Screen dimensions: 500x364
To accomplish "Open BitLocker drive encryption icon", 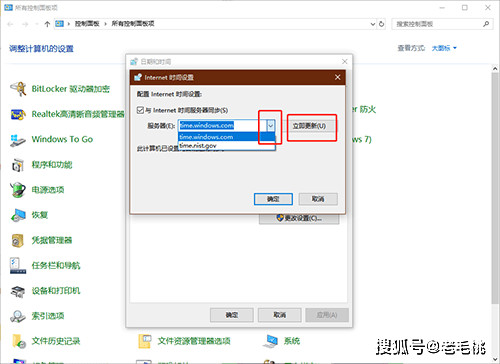I will (18, 89).
